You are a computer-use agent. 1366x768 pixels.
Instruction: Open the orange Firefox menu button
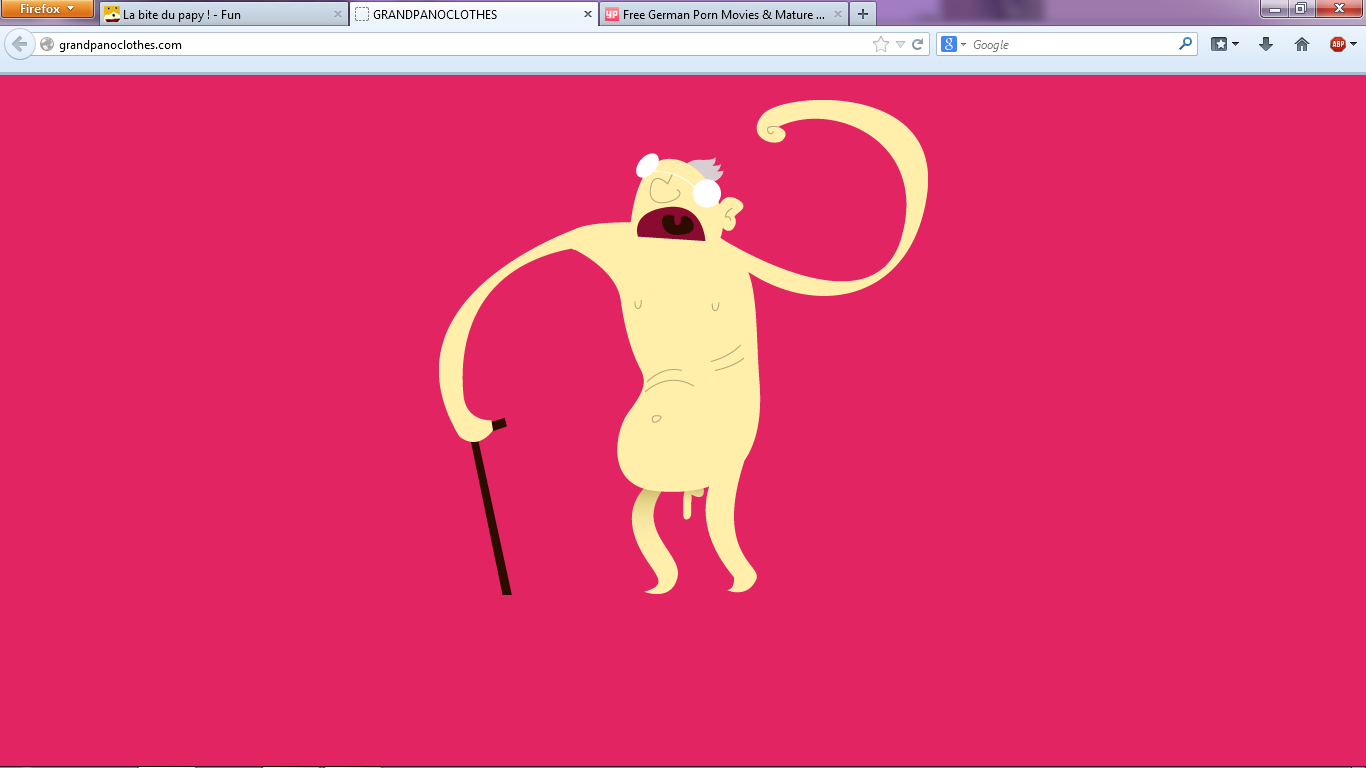47,9
